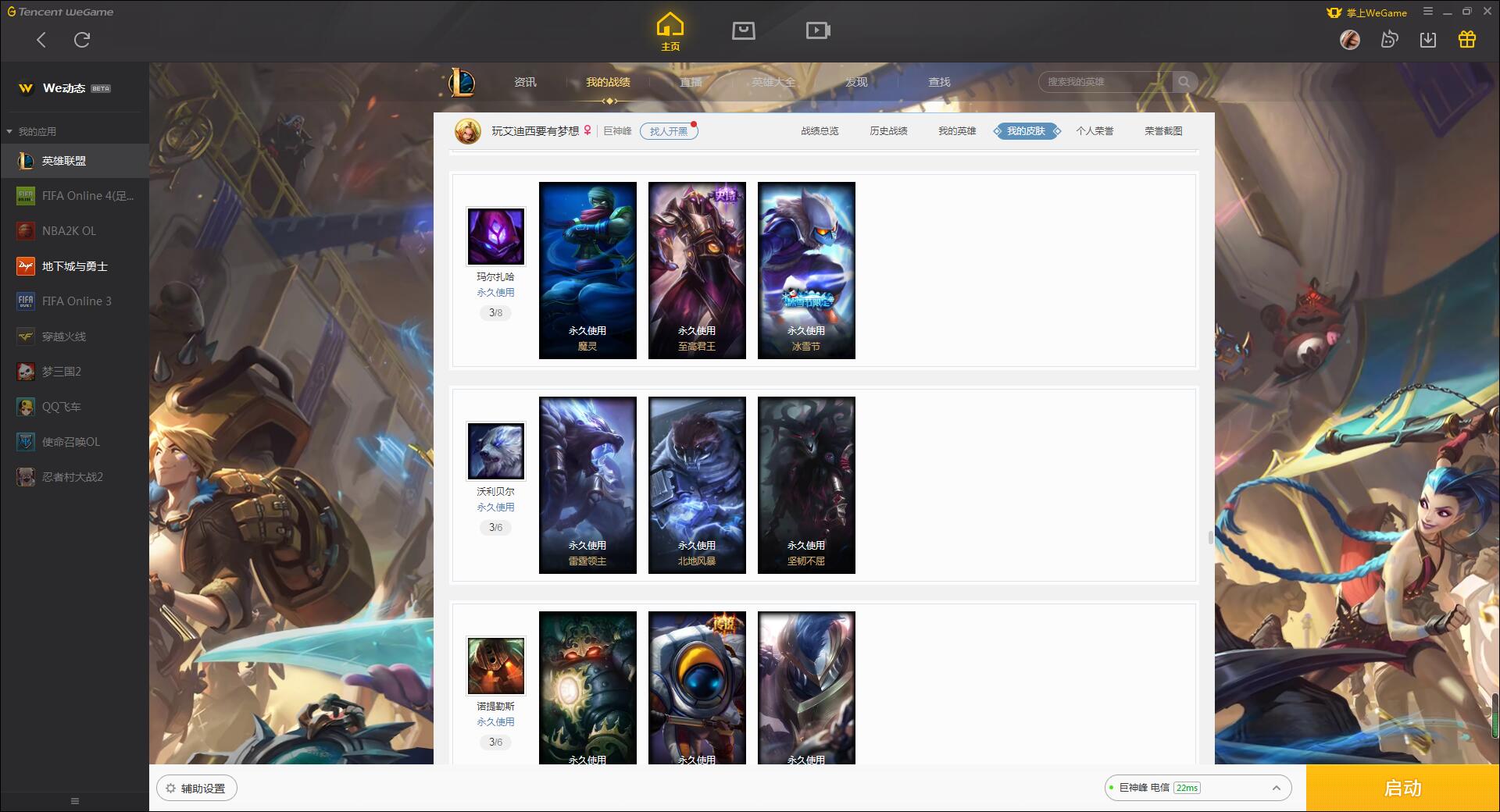Image resolution: width=1500 pixels, height=812 pixels.
Task: Open the 查找 tab
Action: [x=939, y=82]
